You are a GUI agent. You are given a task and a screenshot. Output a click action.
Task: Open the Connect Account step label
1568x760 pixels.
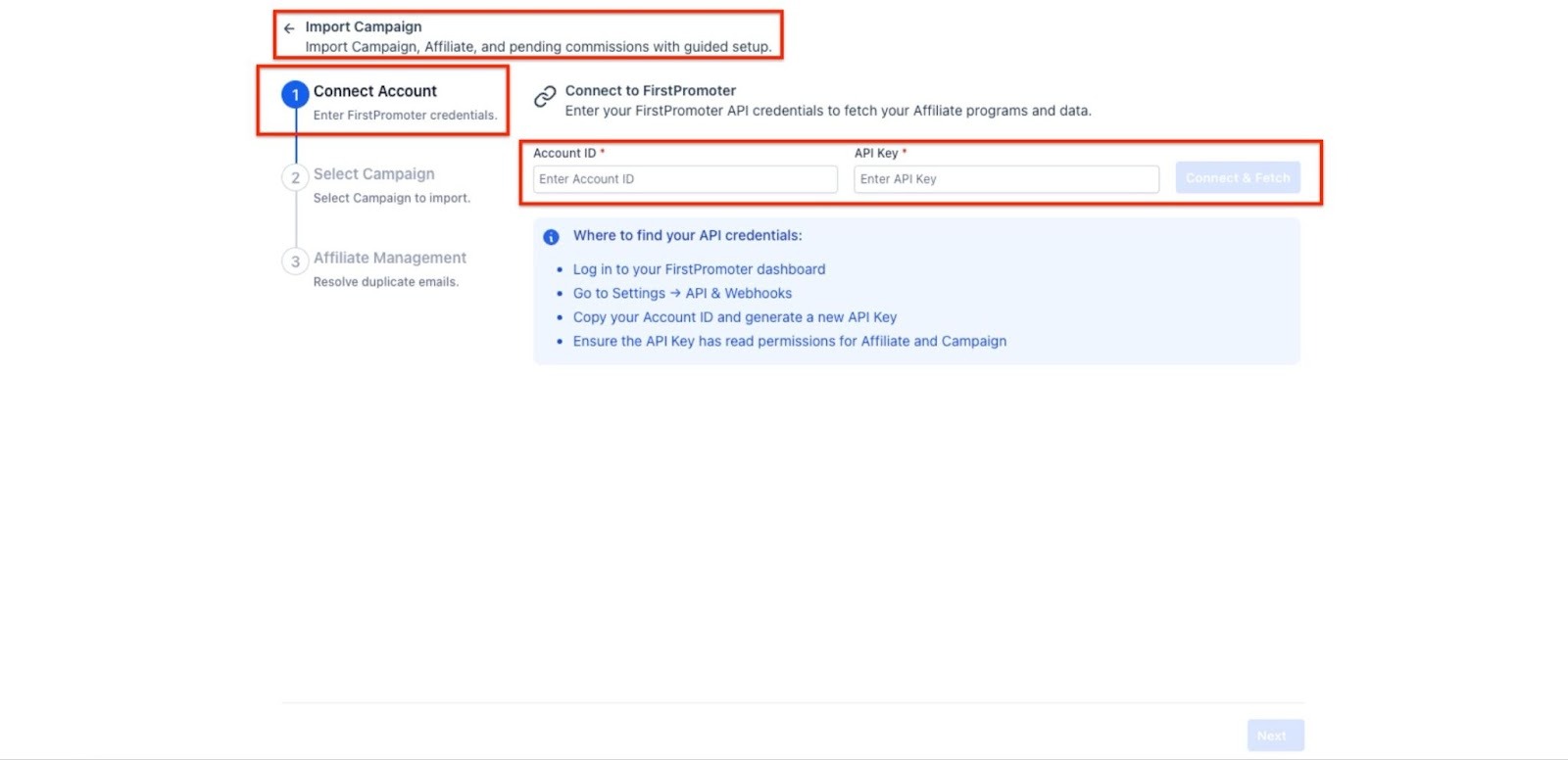(x=375, y=91)
